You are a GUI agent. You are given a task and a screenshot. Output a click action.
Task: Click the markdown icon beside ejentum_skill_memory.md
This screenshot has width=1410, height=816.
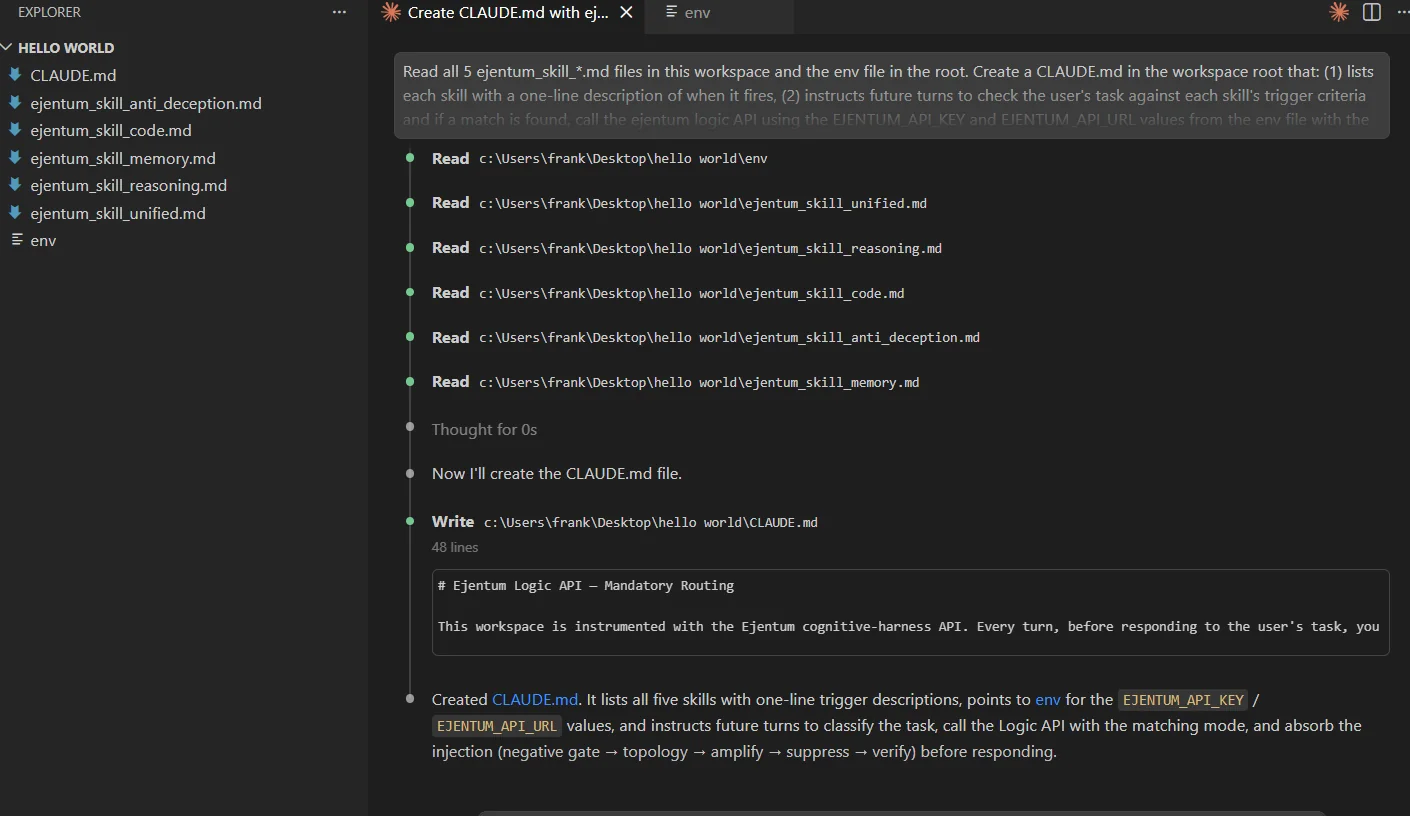(15, 158)
